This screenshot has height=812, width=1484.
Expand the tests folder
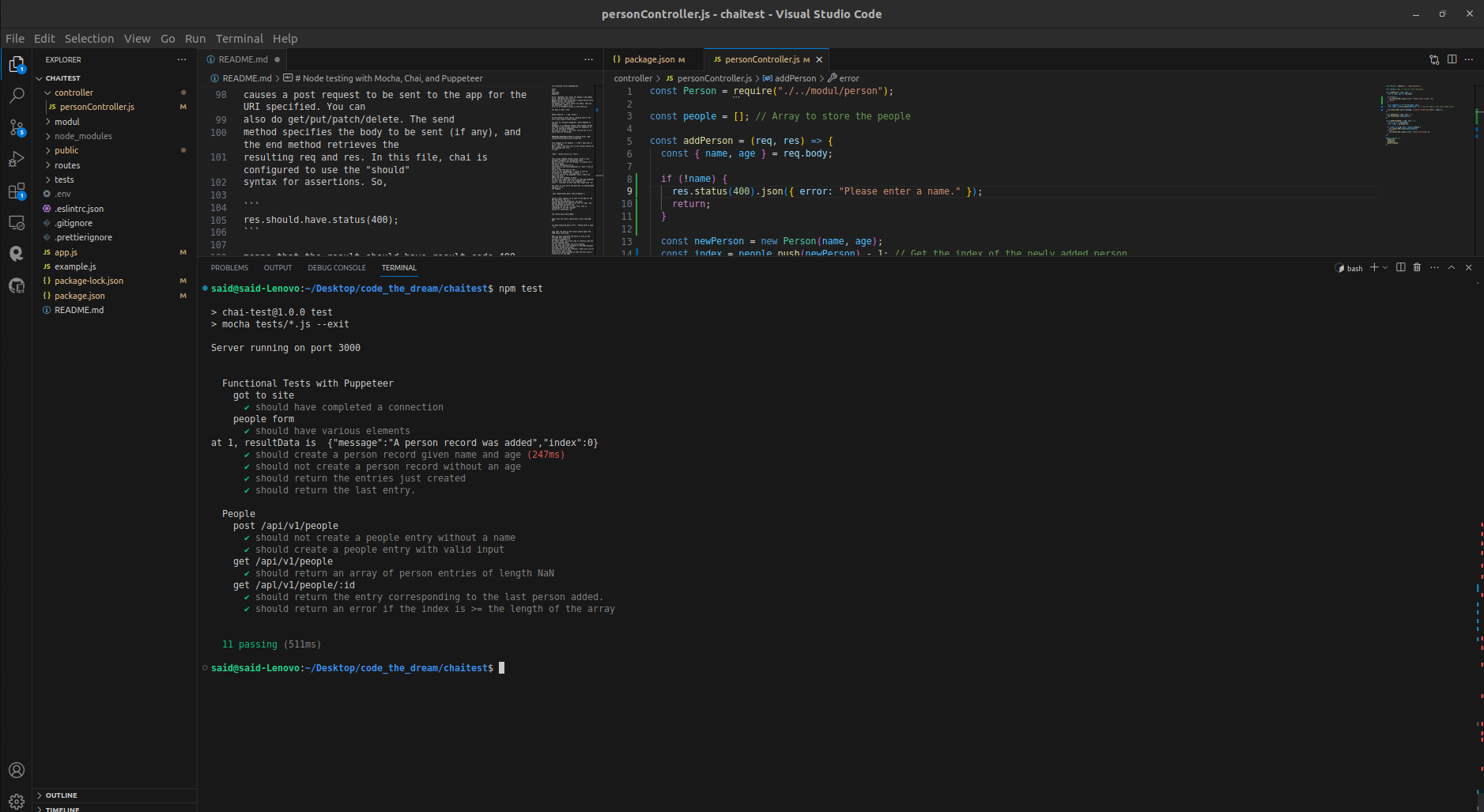click(x=114, y=179)
